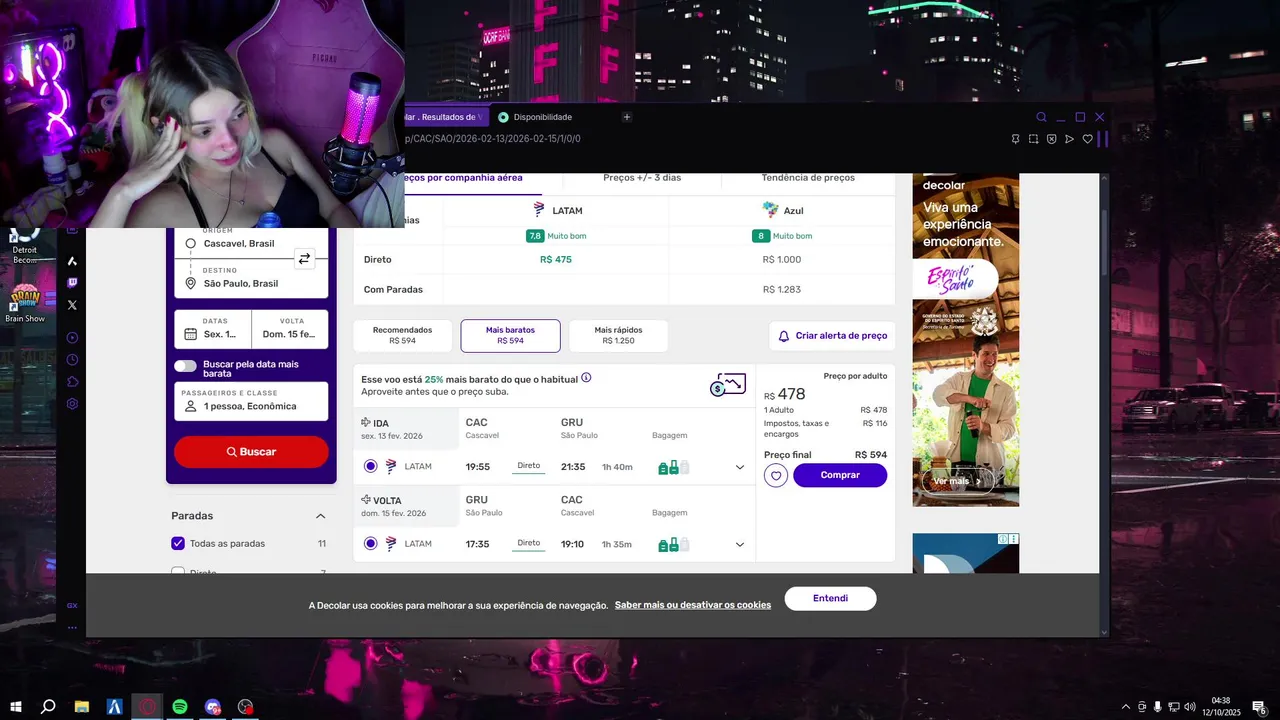This screenshot has height=720, width=1280.
Task: Open browsing history clock icon in sidebar
Action: coord(72,360)
